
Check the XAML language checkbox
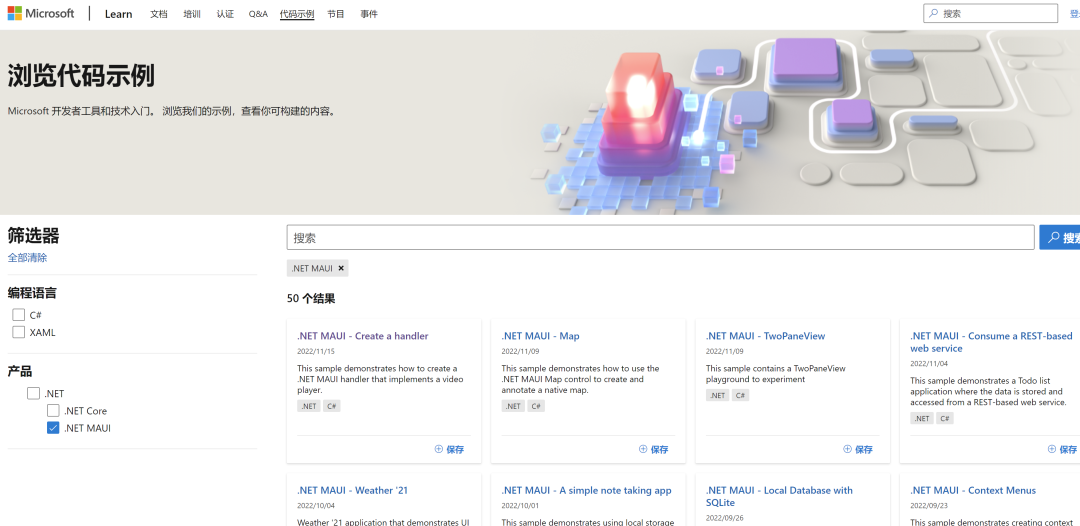click(19, 332)
